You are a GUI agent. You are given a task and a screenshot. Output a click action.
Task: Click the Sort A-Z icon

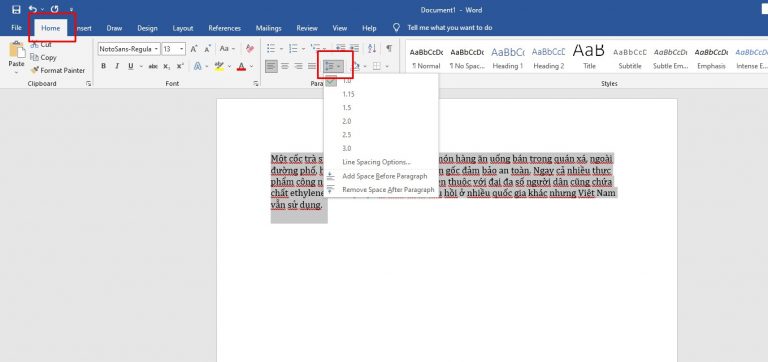372,48
